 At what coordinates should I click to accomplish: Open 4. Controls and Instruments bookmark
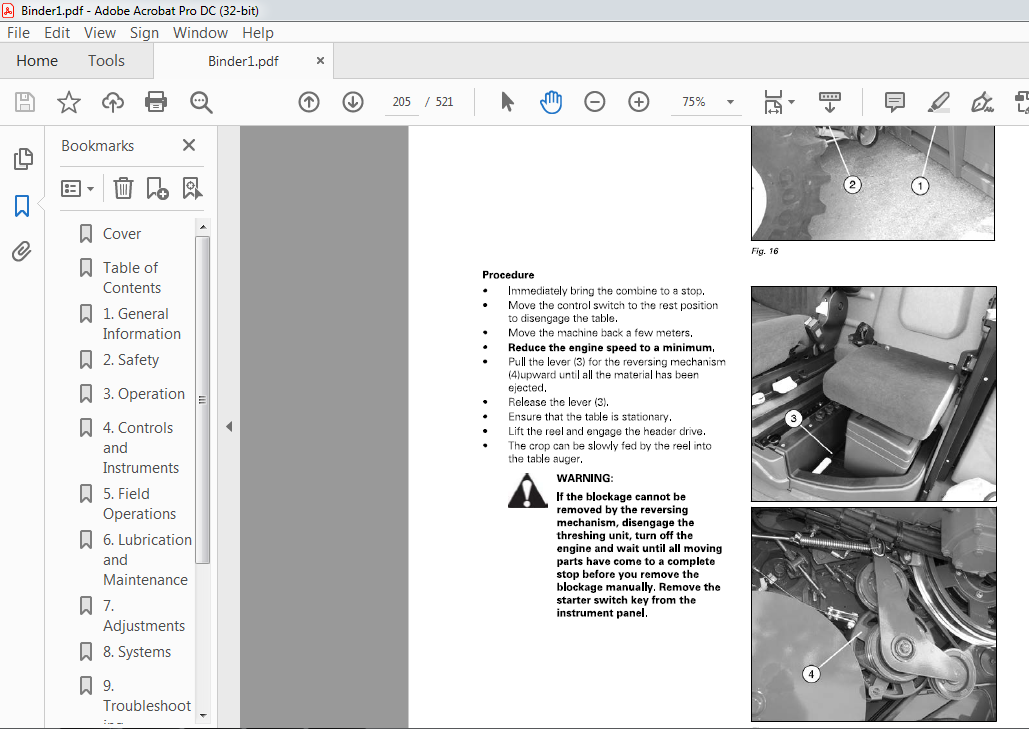(x=140, y=448)
